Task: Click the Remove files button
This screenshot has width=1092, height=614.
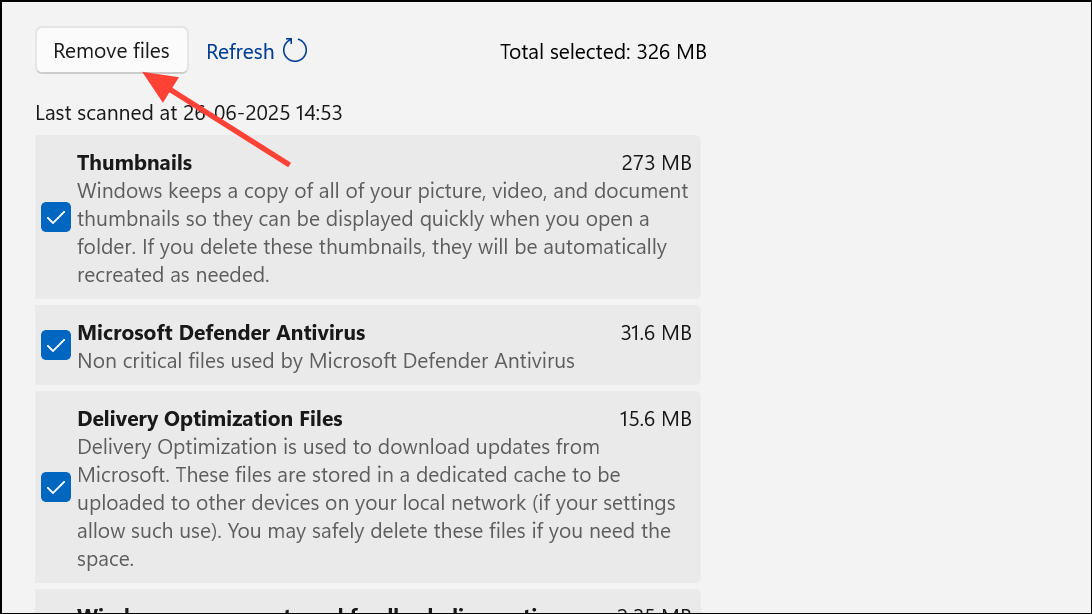Action: (111, 51)
